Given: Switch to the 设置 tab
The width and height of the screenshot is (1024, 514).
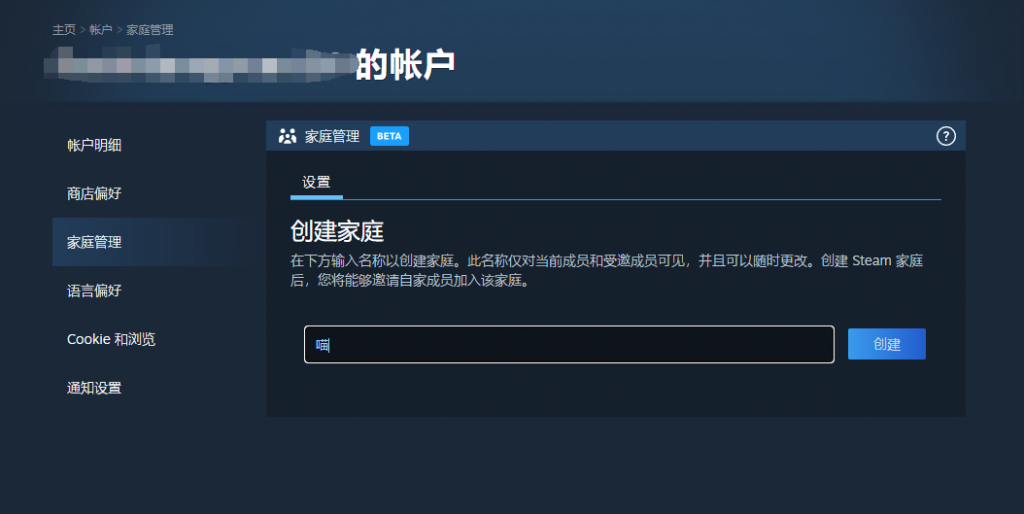Looking at the screenshot, I should click(316, 183).
